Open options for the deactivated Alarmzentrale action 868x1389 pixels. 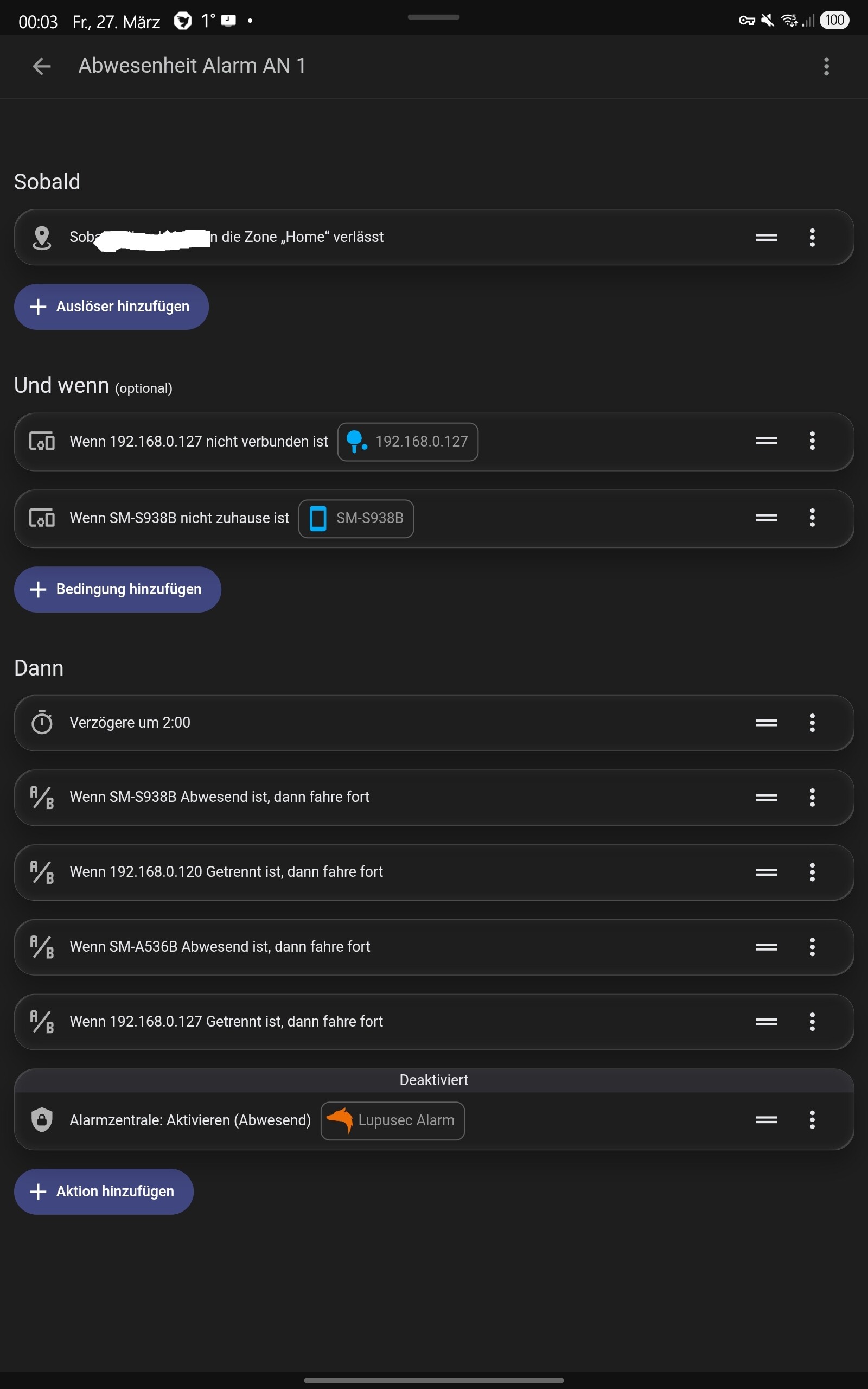point(812,1120)
